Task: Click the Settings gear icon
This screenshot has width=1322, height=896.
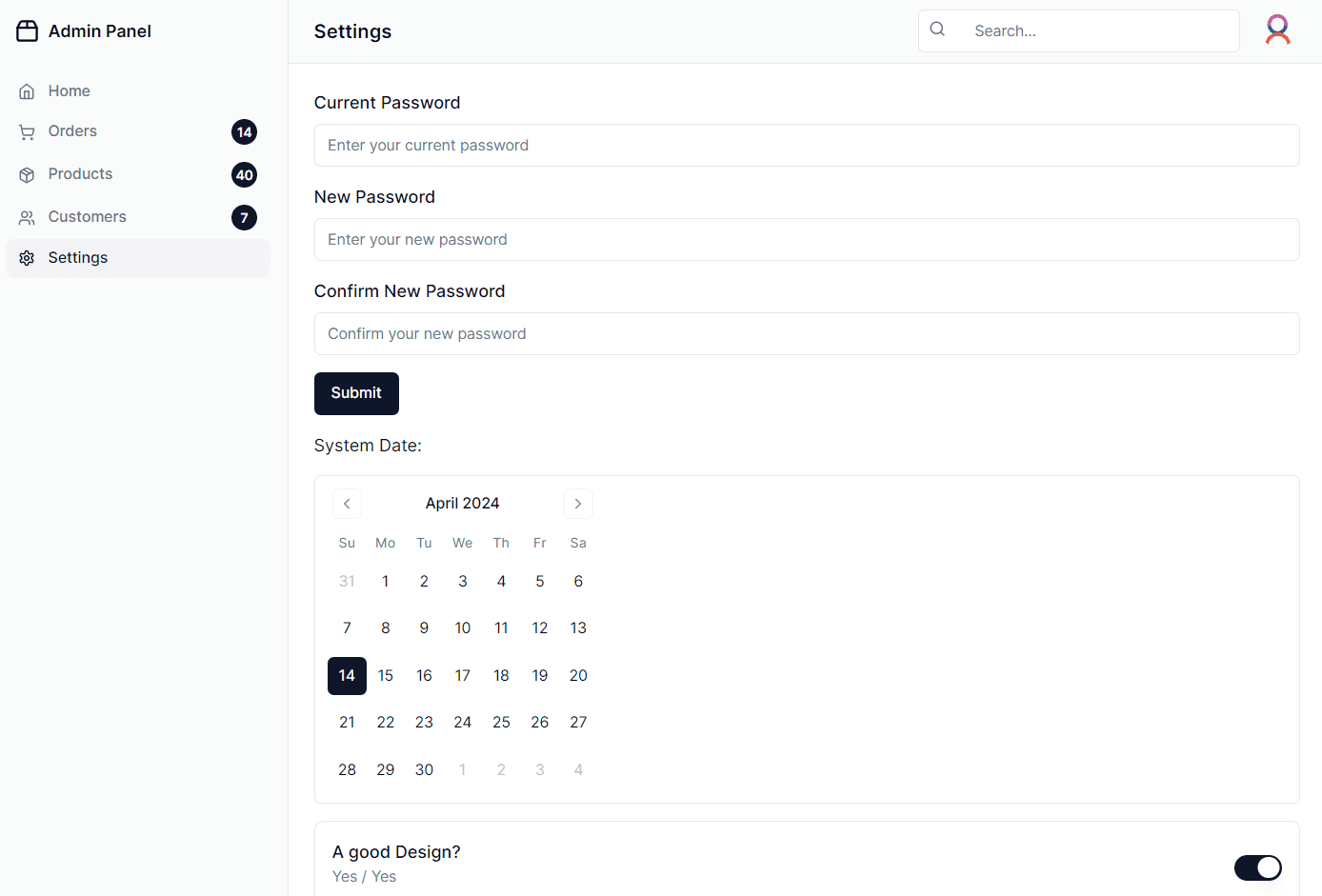Action: coord(27,258)
